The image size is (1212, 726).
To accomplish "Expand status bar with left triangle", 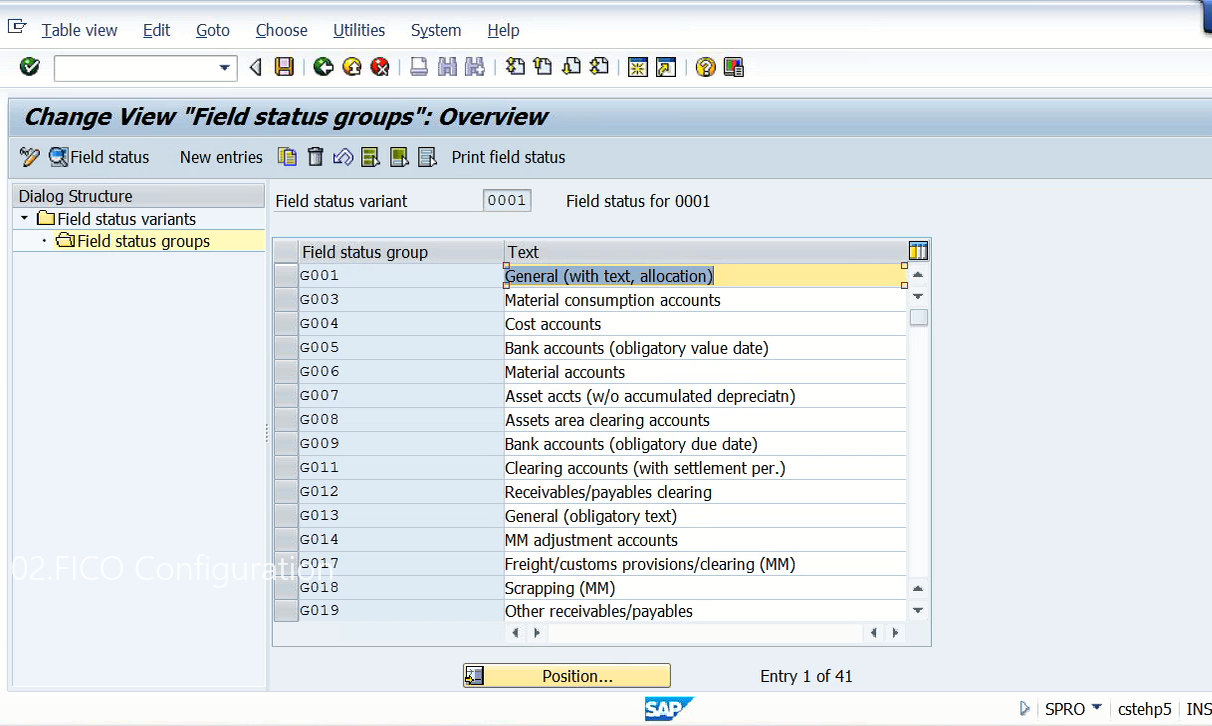I will (x=1024, y=708).
